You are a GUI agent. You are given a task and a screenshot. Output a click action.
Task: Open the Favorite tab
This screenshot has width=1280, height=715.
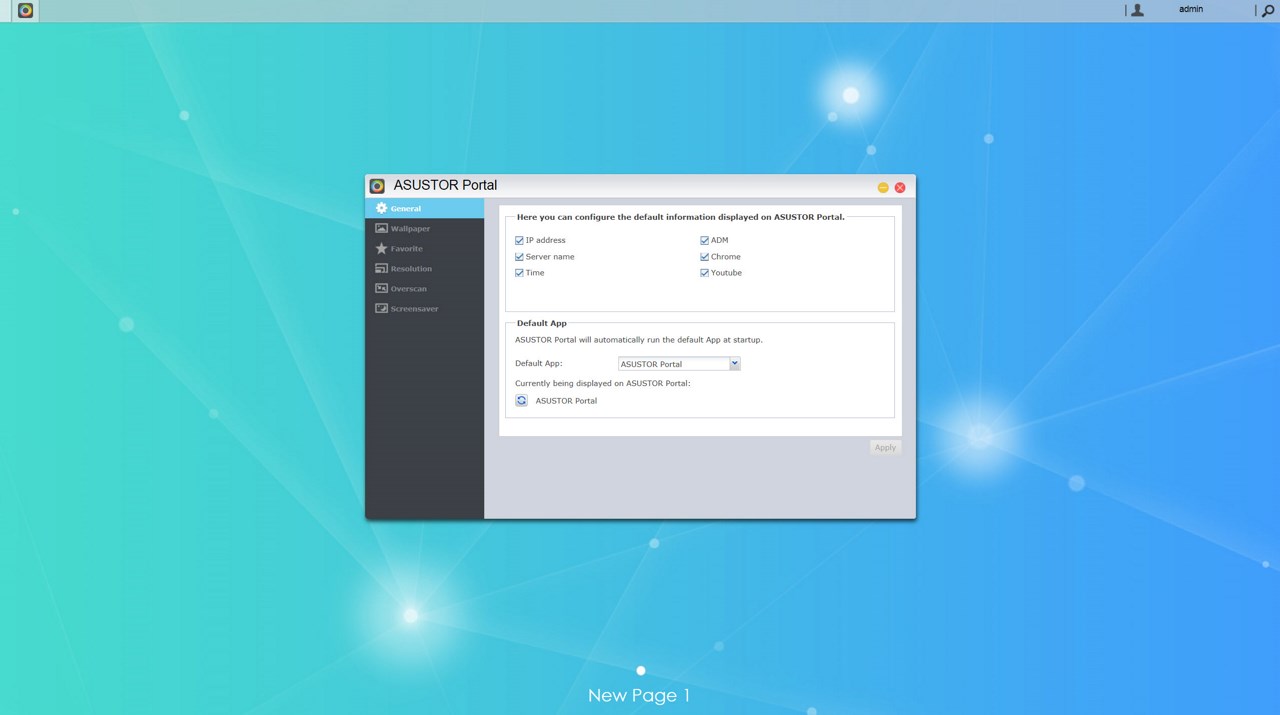[424, 248]
